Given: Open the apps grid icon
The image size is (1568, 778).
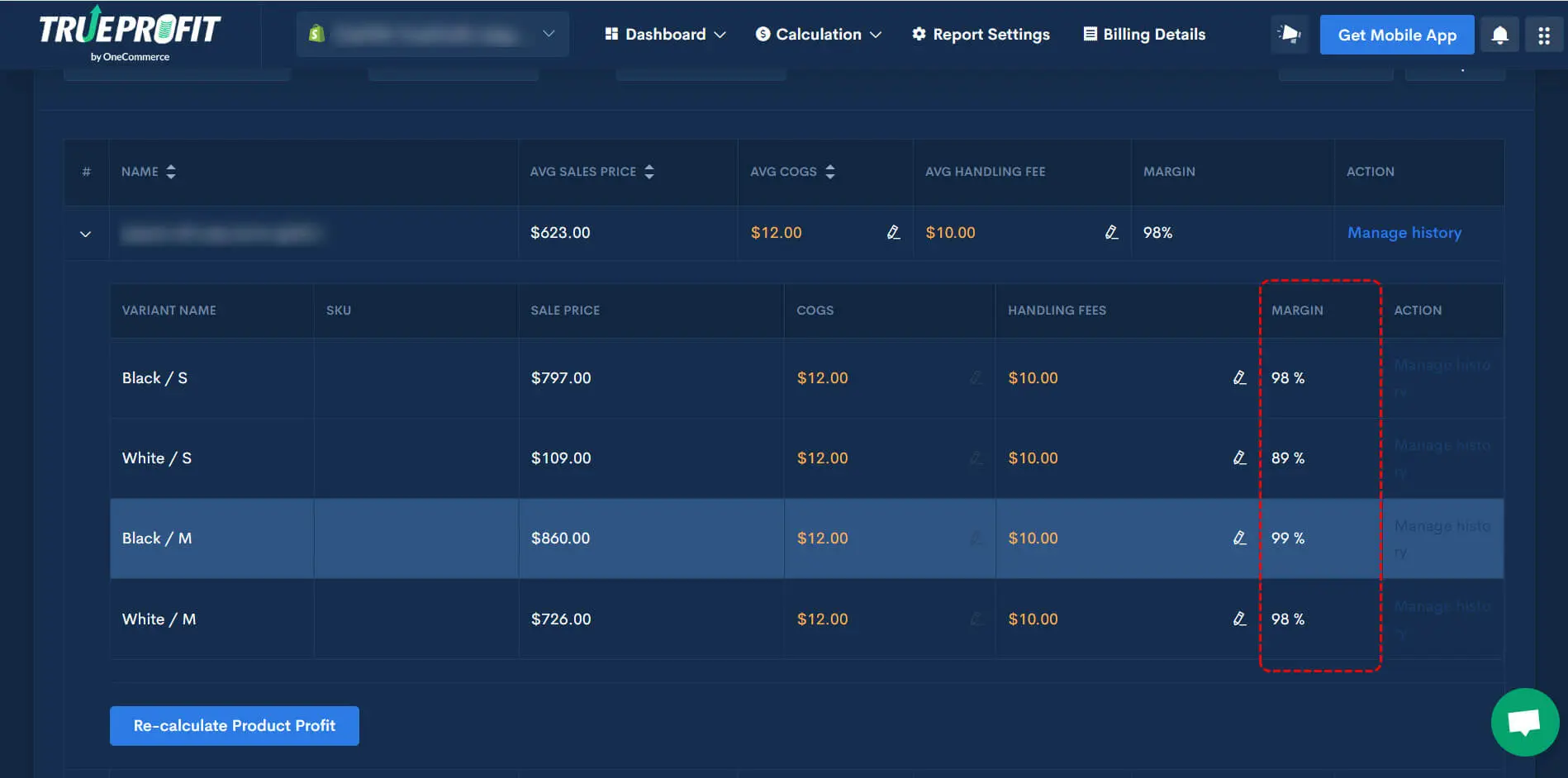Looking at the screenshot, I should point(1544,34).
